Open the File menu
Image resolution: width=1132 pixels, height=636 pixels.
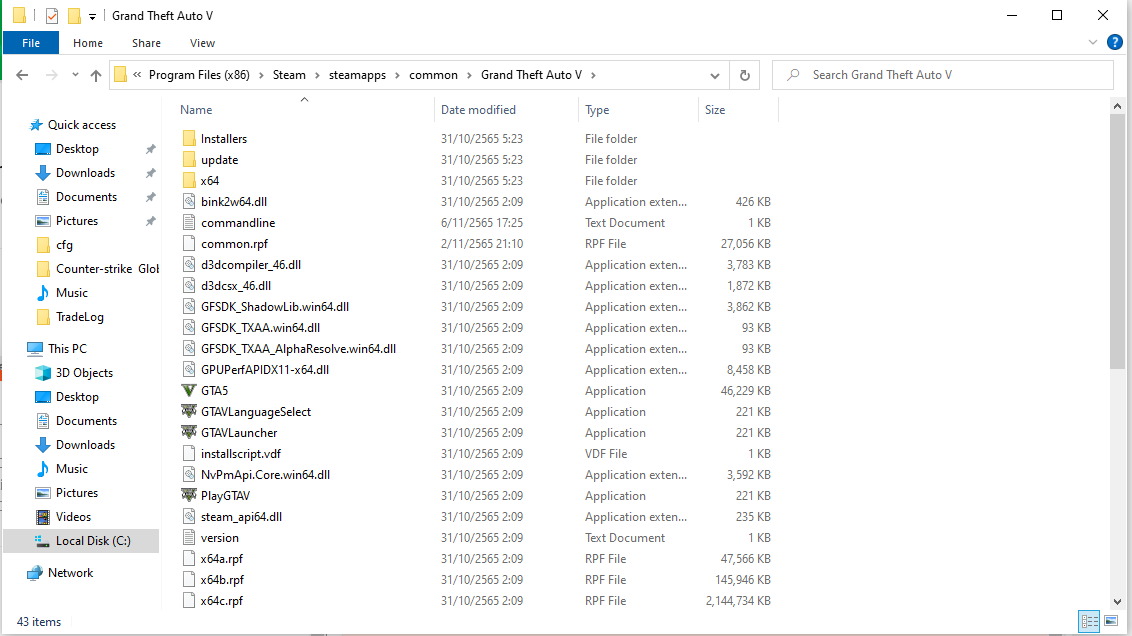coord(30,43)
